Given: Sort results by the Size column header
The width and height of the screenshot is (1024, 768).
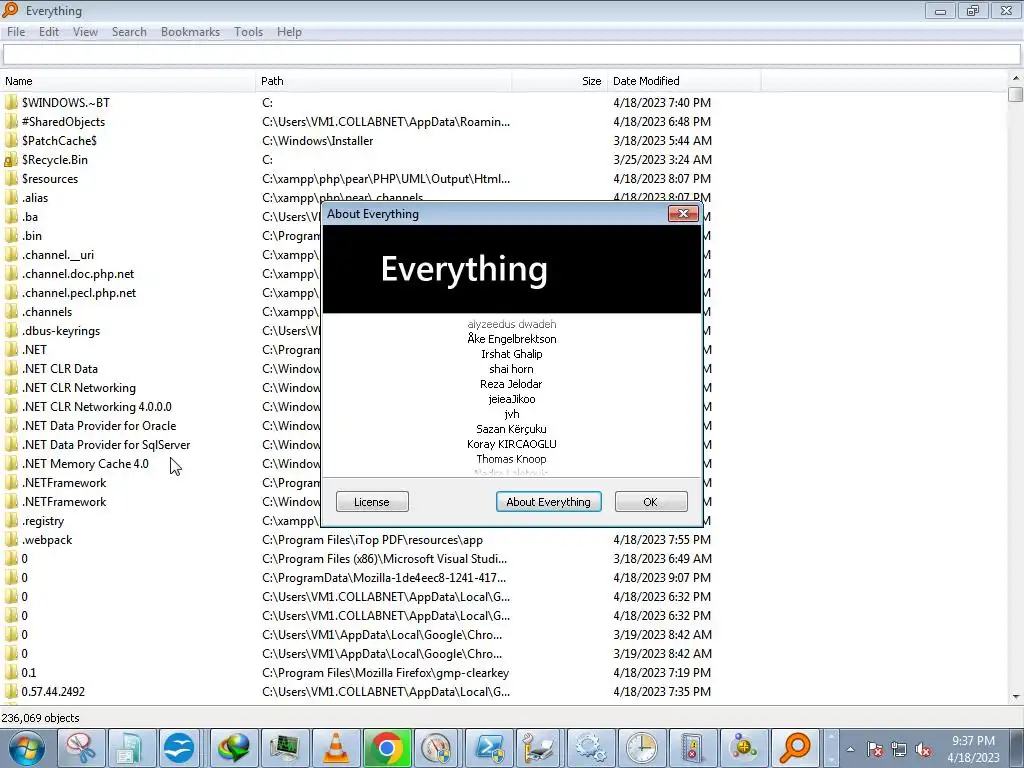Looking at the screenshot, I should click(560, 81).
